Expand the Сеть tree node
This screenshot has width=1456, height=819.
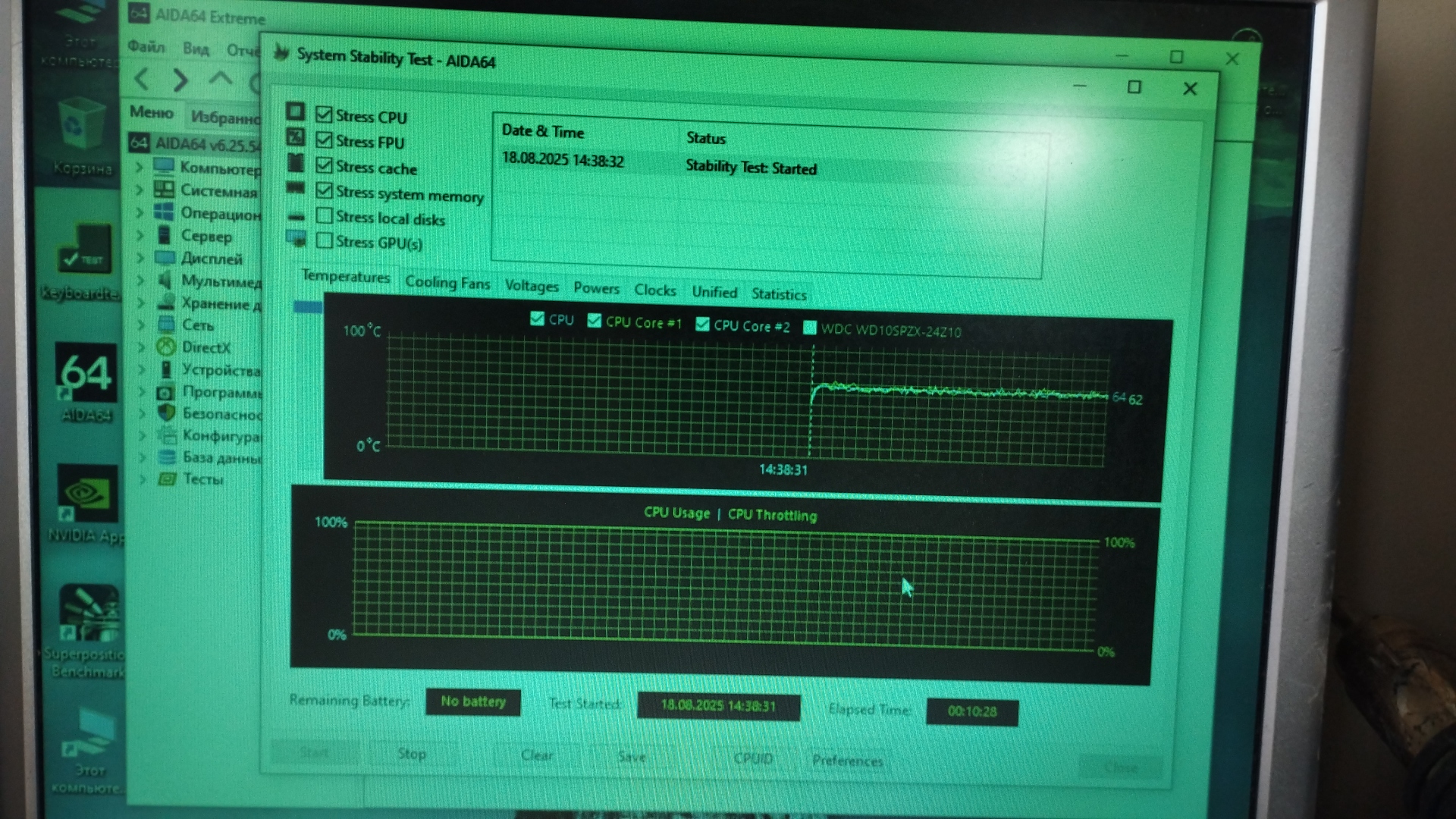(141, 325)
